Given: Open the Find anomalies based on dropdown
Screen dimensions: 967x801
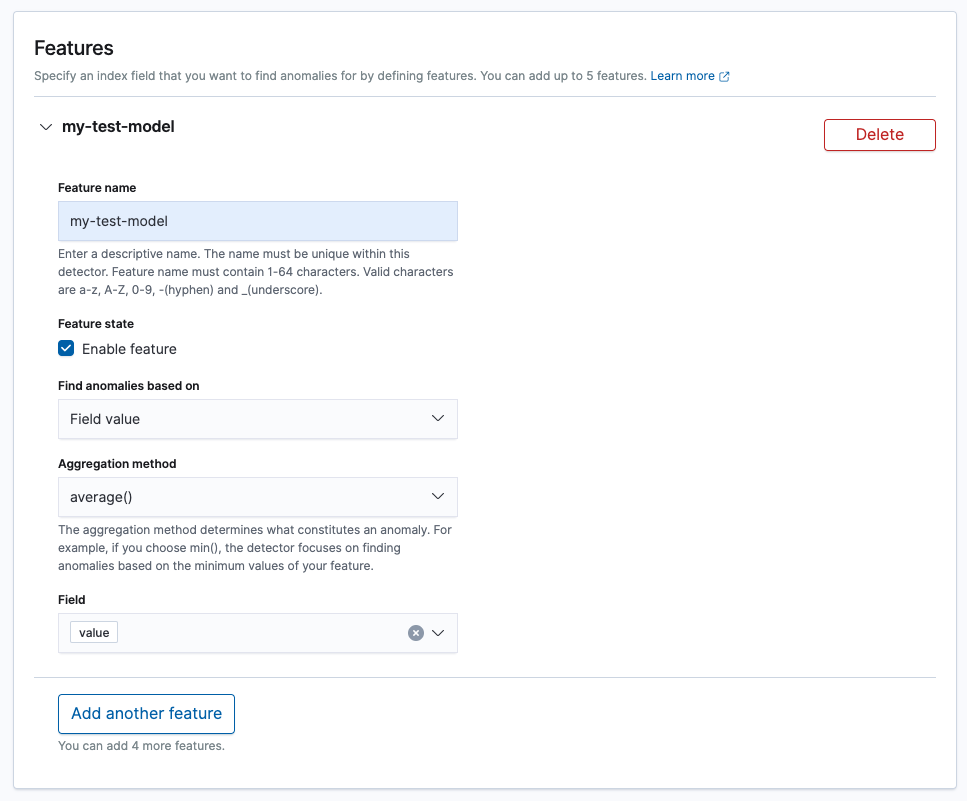Looking at the screenshot, I should click(258, 419).
